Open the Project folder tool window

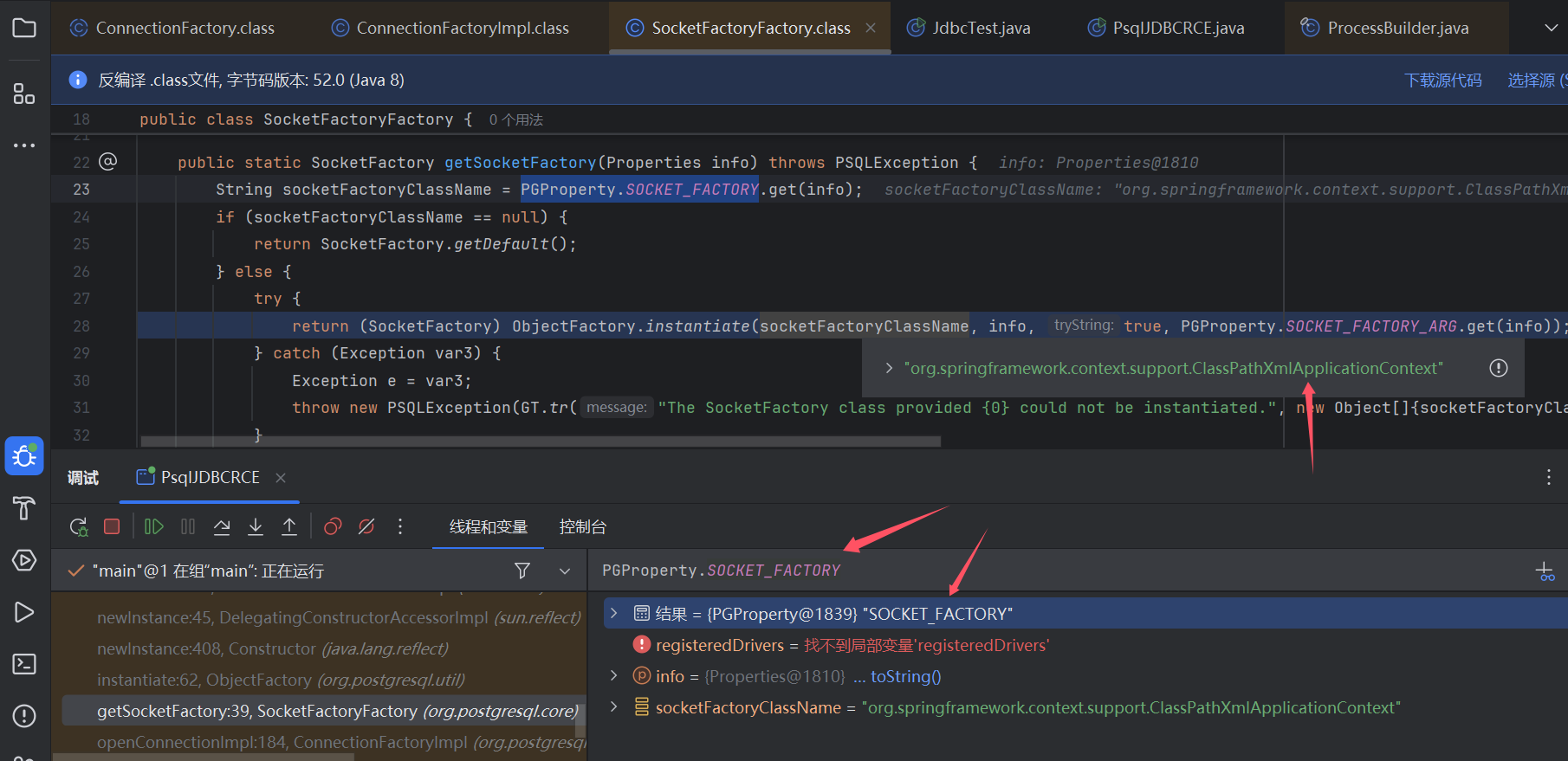point(24,28)
